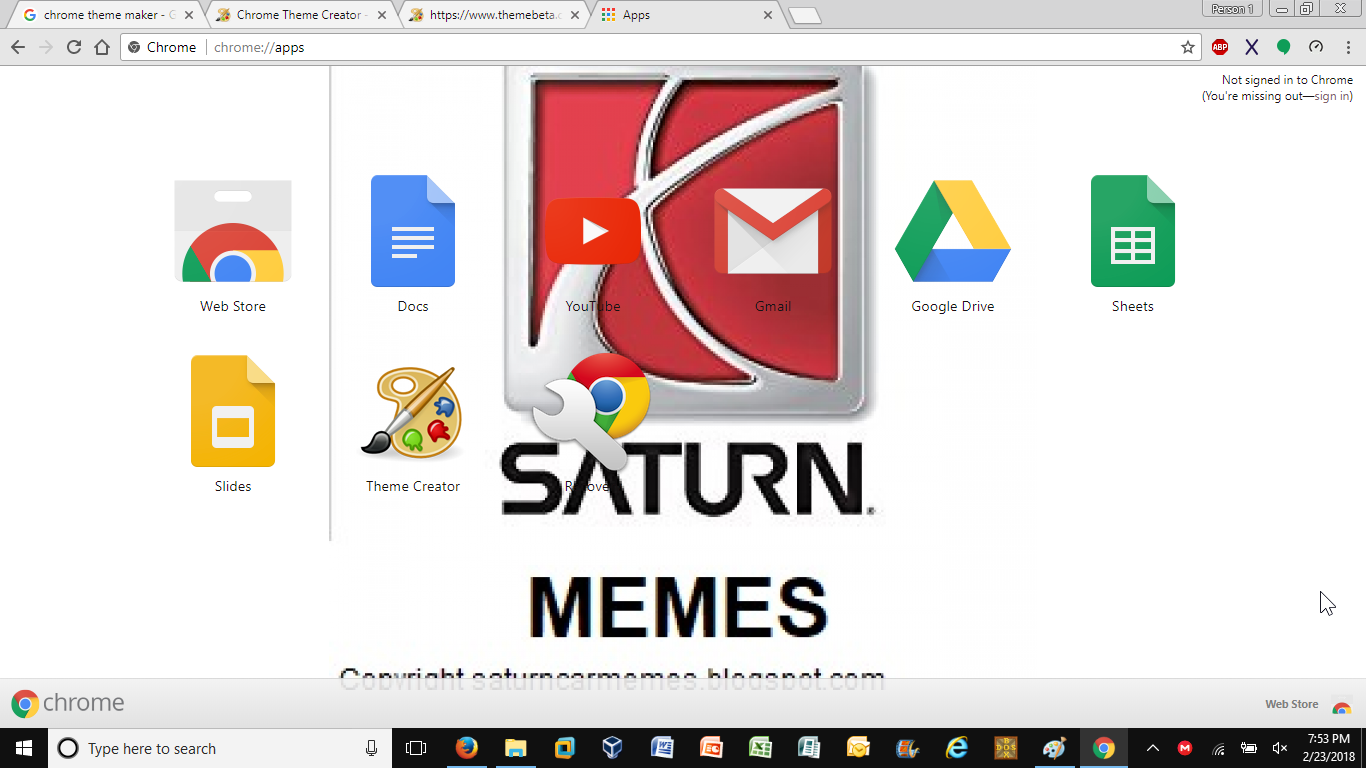Open the YouTube app icon
Screen dimensions: 1366x768
click(x=593, y=231)
